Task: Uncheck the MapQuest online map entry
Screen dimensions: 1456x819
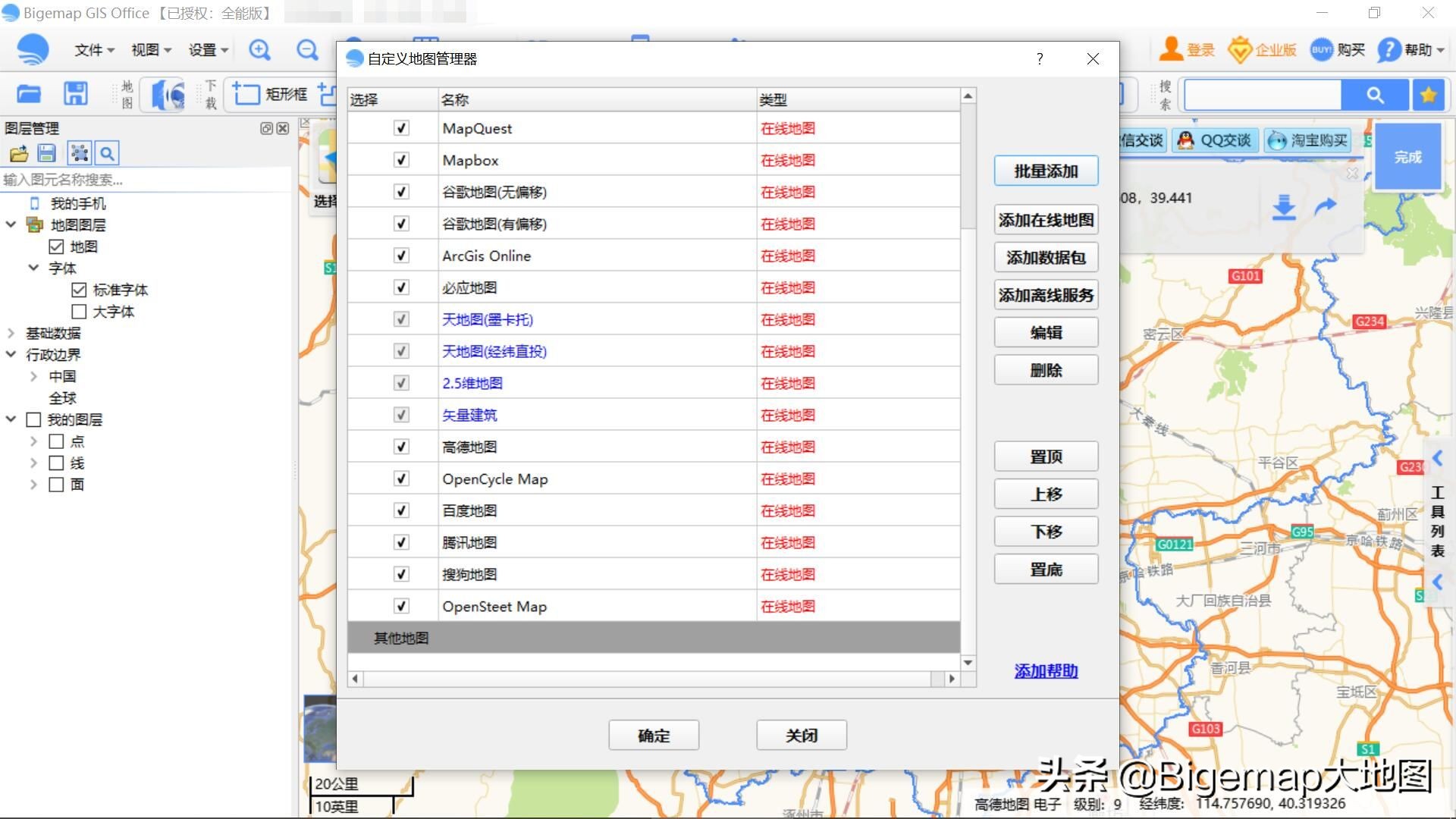Action: pyautogui.click(x=400, y=128)
